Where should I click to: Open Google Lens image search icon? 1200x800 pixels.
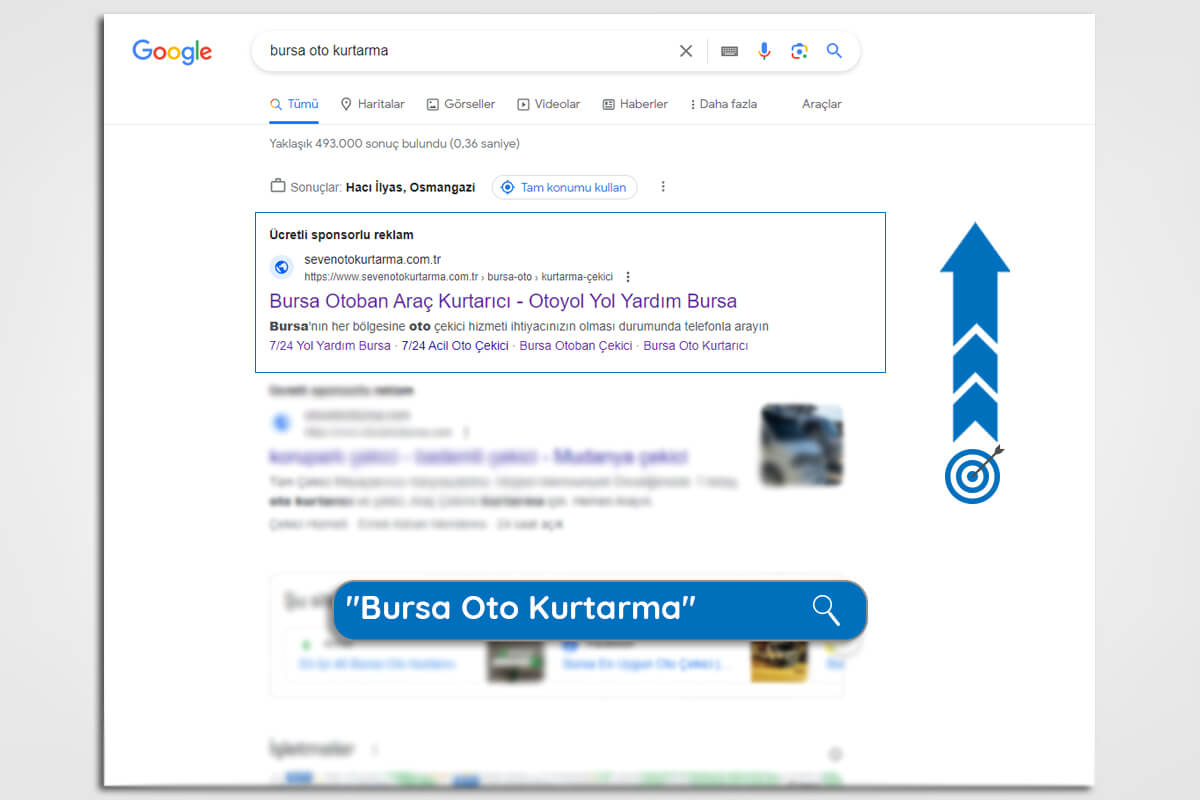[799, 51]
